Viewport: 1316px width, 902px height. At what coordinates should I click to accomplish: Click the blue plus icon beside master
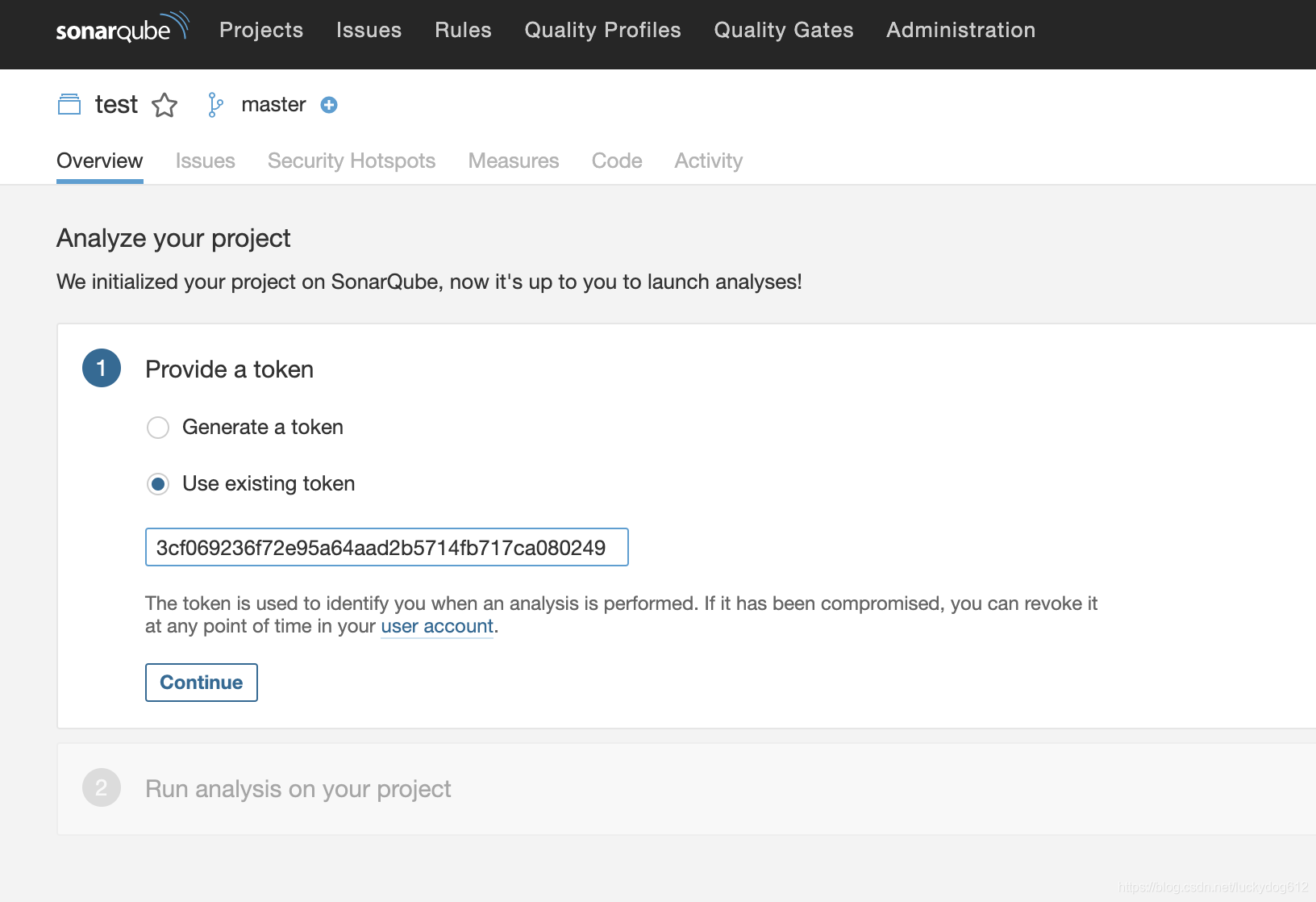point(329,105)
